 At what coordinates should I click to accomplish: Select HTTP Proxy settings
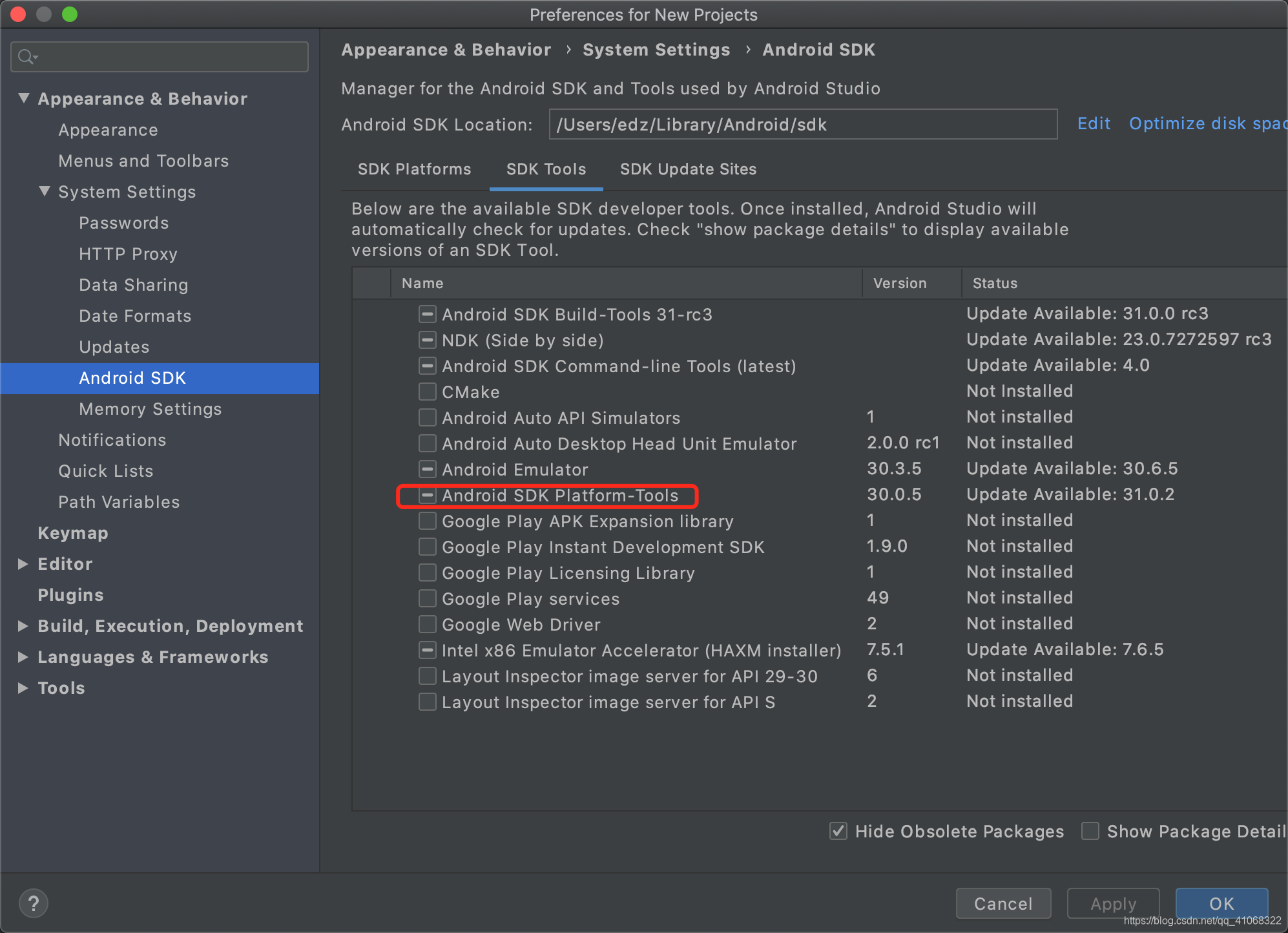[x=128, y=254]
